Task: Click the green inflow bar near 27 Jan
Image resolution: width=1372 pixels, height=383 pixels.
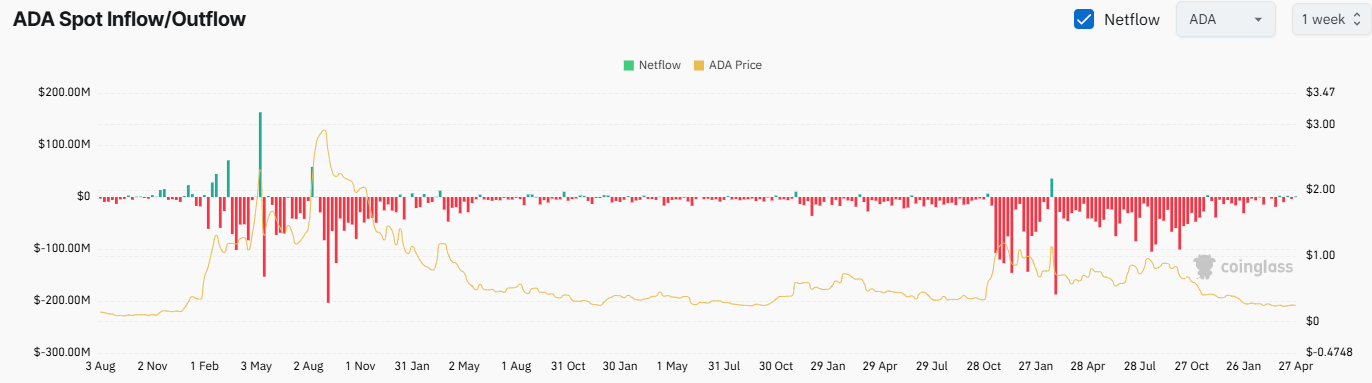Action: [x=1052, y=188]
